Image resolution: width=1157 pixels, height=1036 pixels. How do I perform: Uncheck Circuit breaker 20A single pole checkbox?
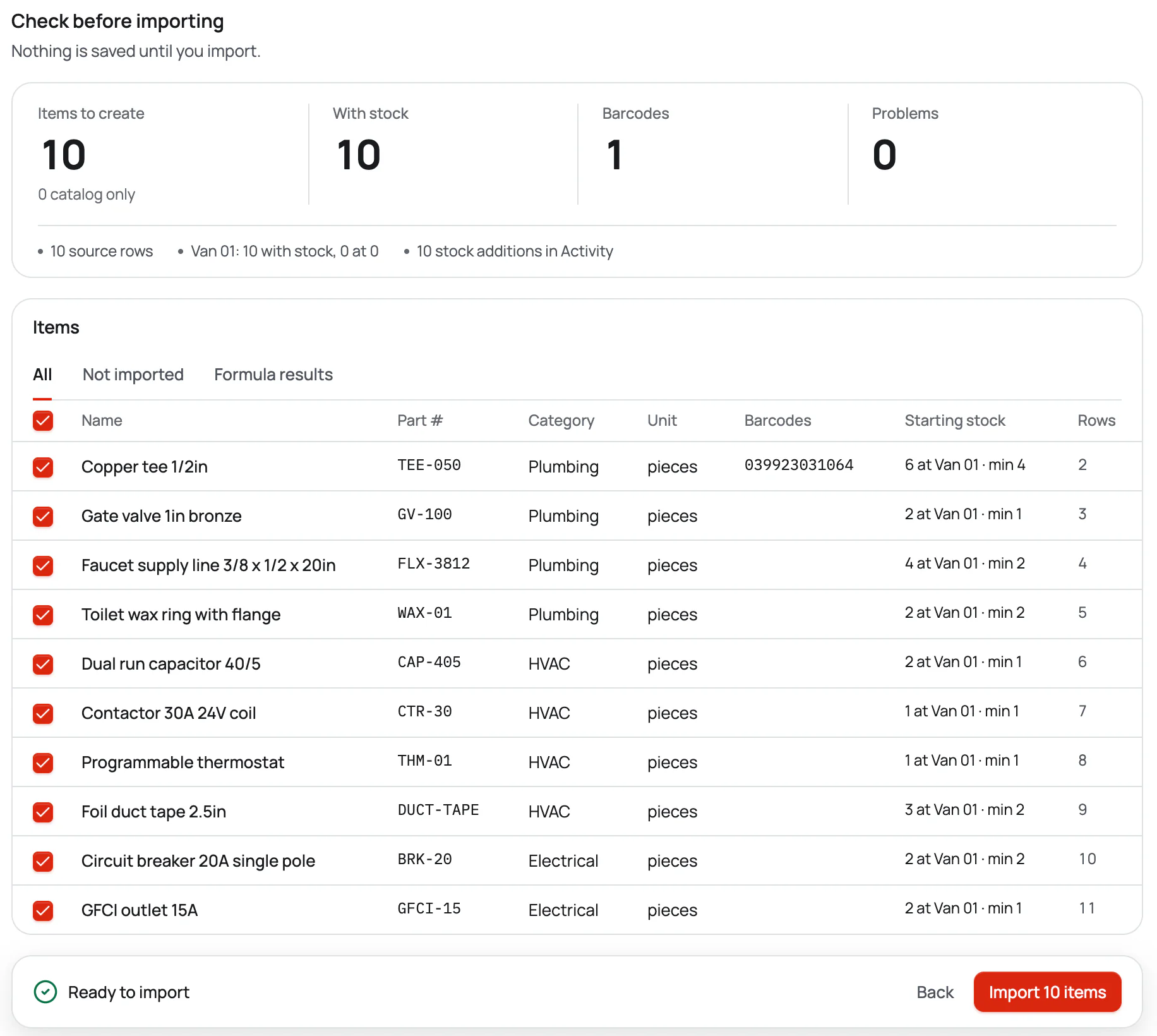point(43,862)
